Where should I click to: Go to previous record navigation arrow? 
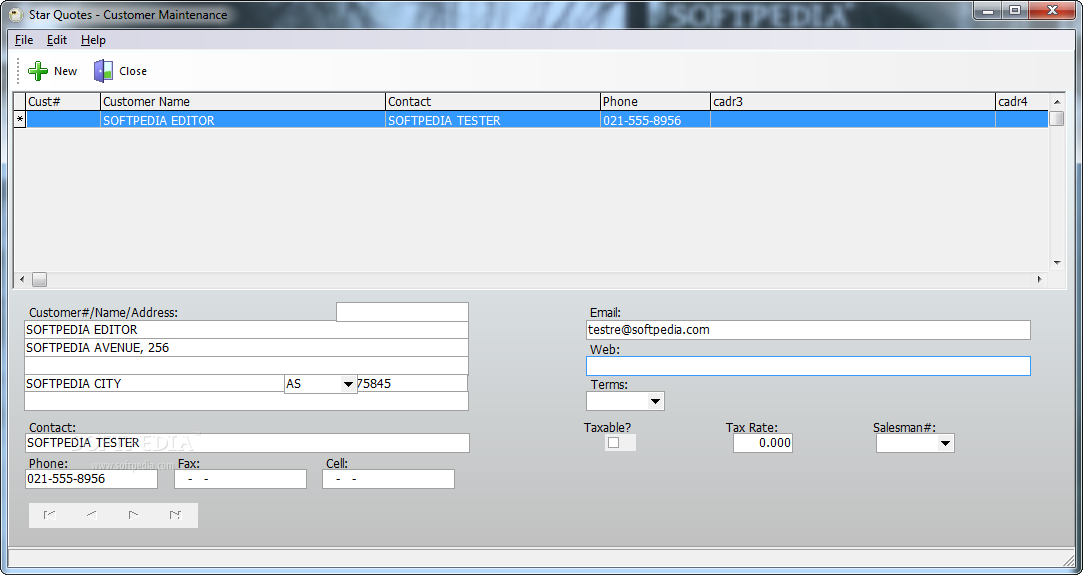point(91,515)
